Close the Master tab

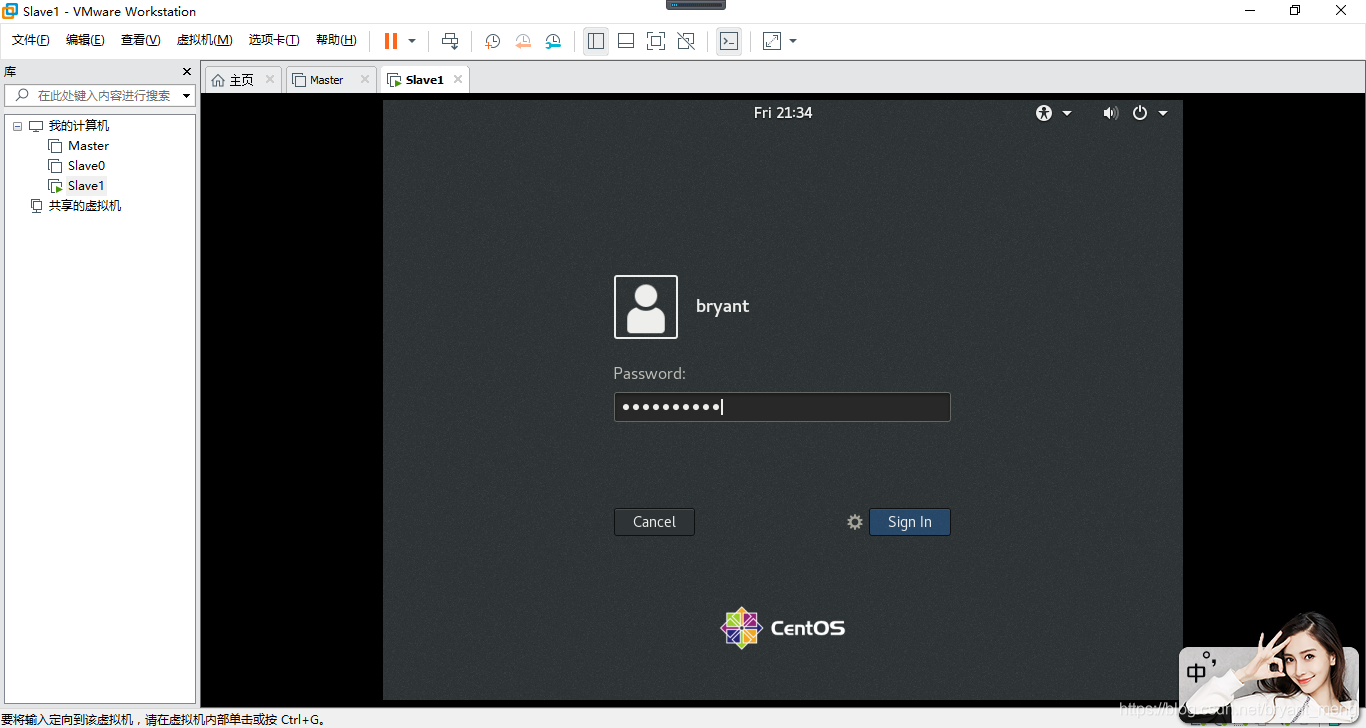click(365, 79)
